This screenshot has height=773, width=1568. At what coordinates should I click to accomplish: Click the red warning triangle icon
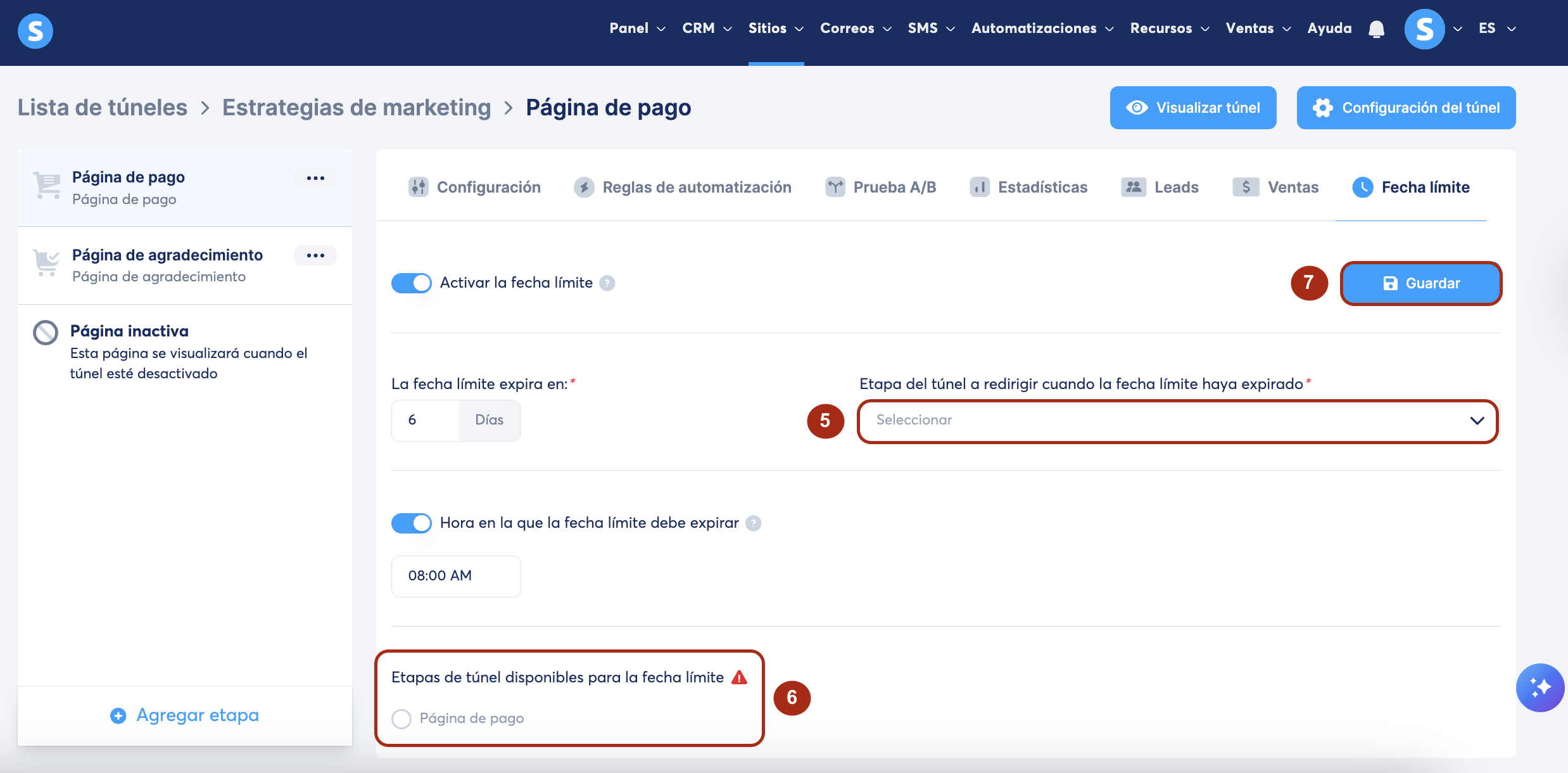point(739,677)
